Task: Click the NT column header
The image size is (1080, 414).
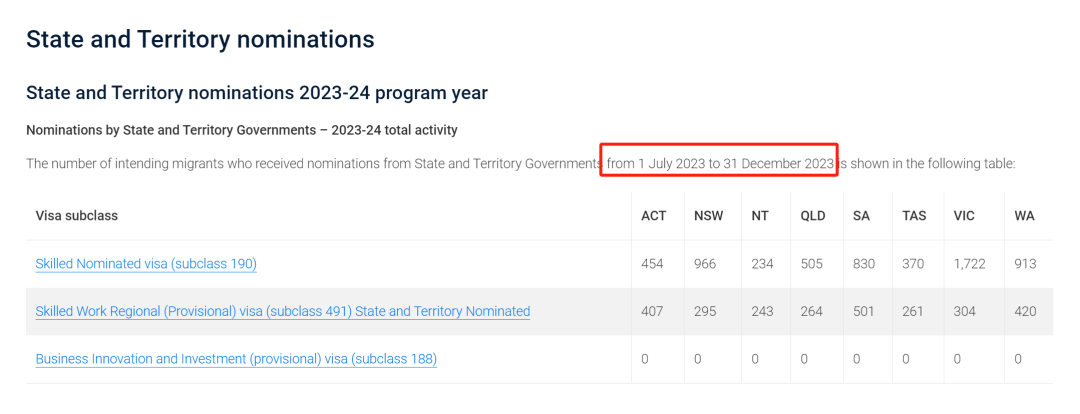Action: point(760,216)
